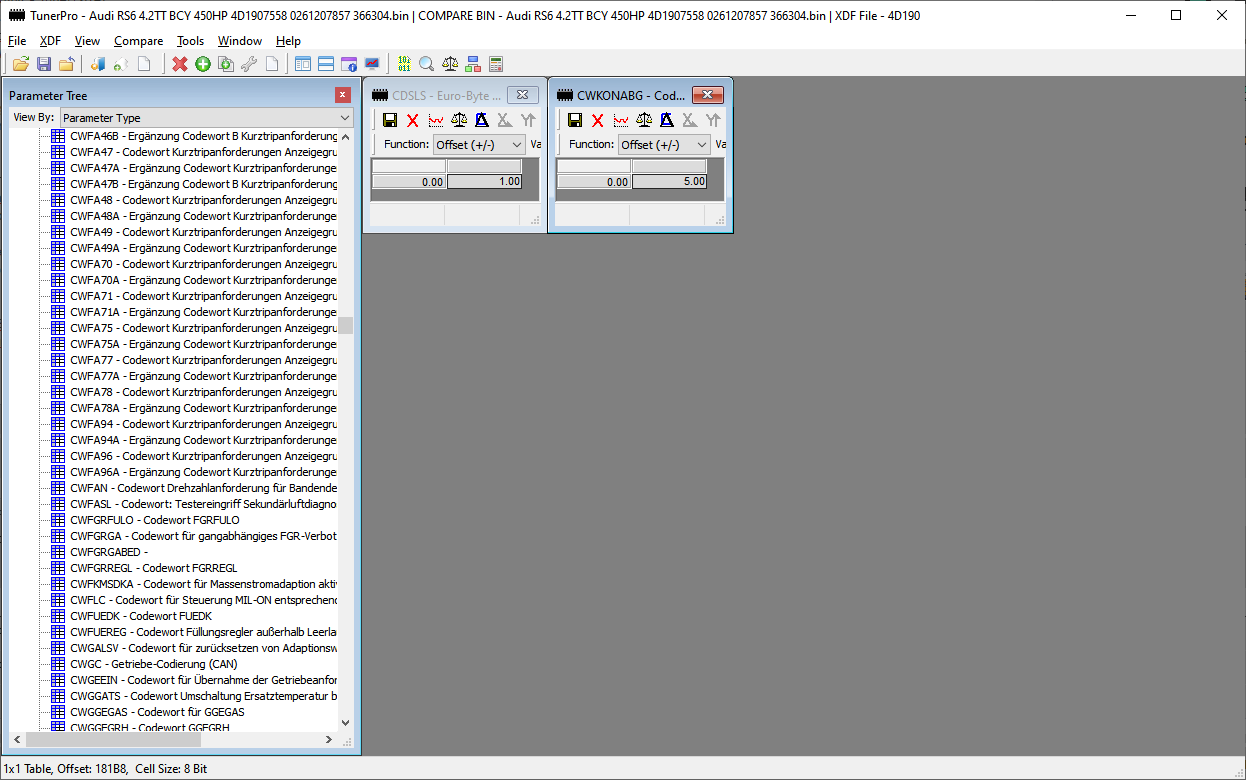1246x780 pixels.
Task: Click the open bin folder icon in main toolbar
Action: click(20, 64)
